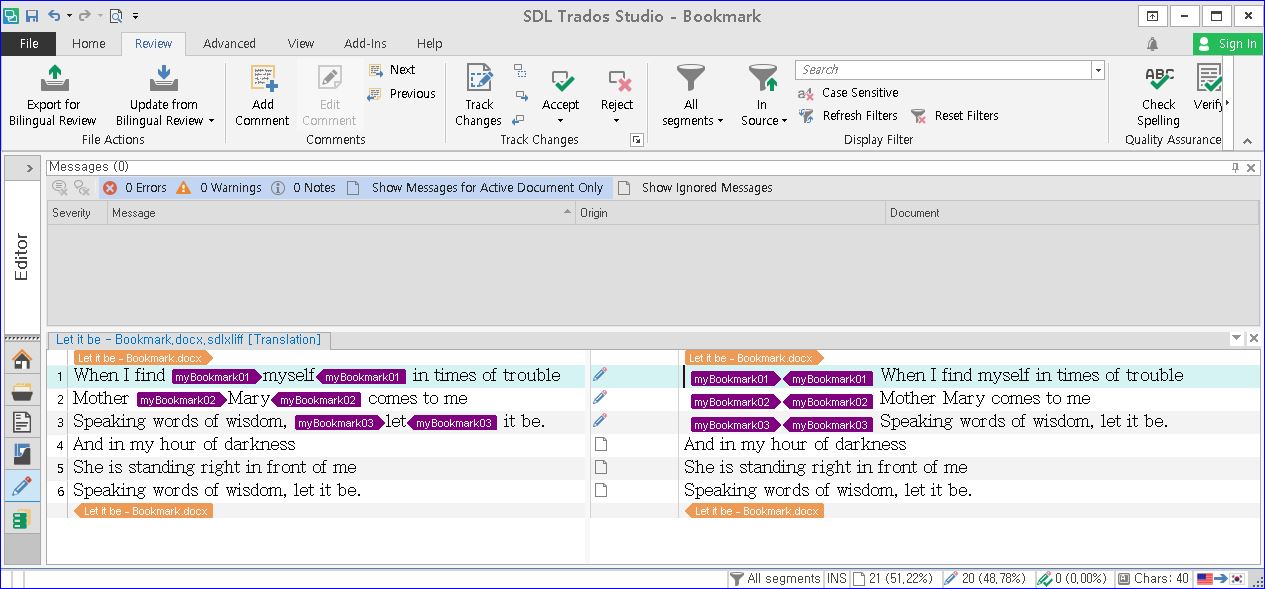Click the pencil status icon of segment 1
The image size is (1265, 589).
[600, 374]
